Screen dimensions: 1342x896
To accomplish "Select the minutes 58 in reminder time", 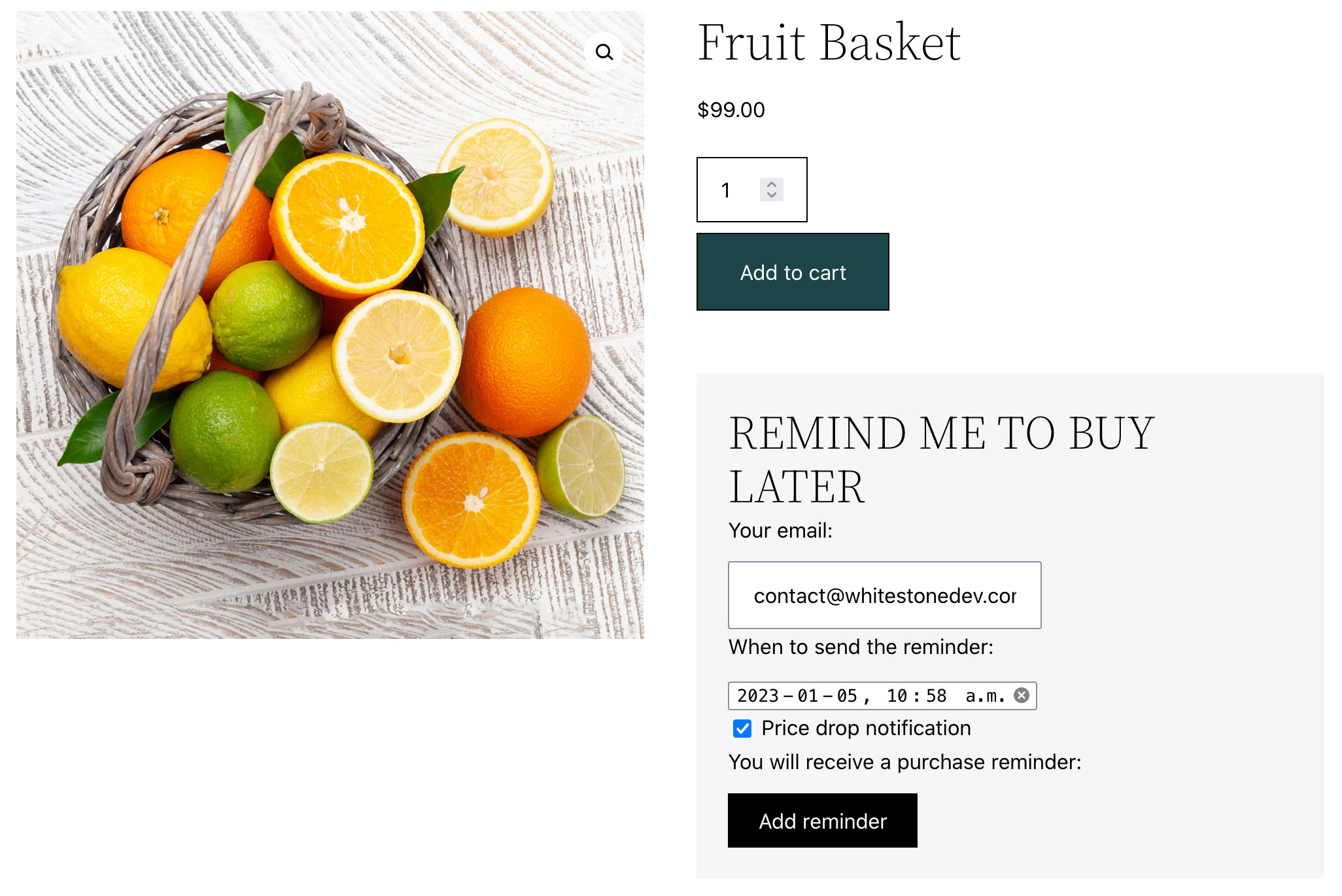I will pos(936,696).
